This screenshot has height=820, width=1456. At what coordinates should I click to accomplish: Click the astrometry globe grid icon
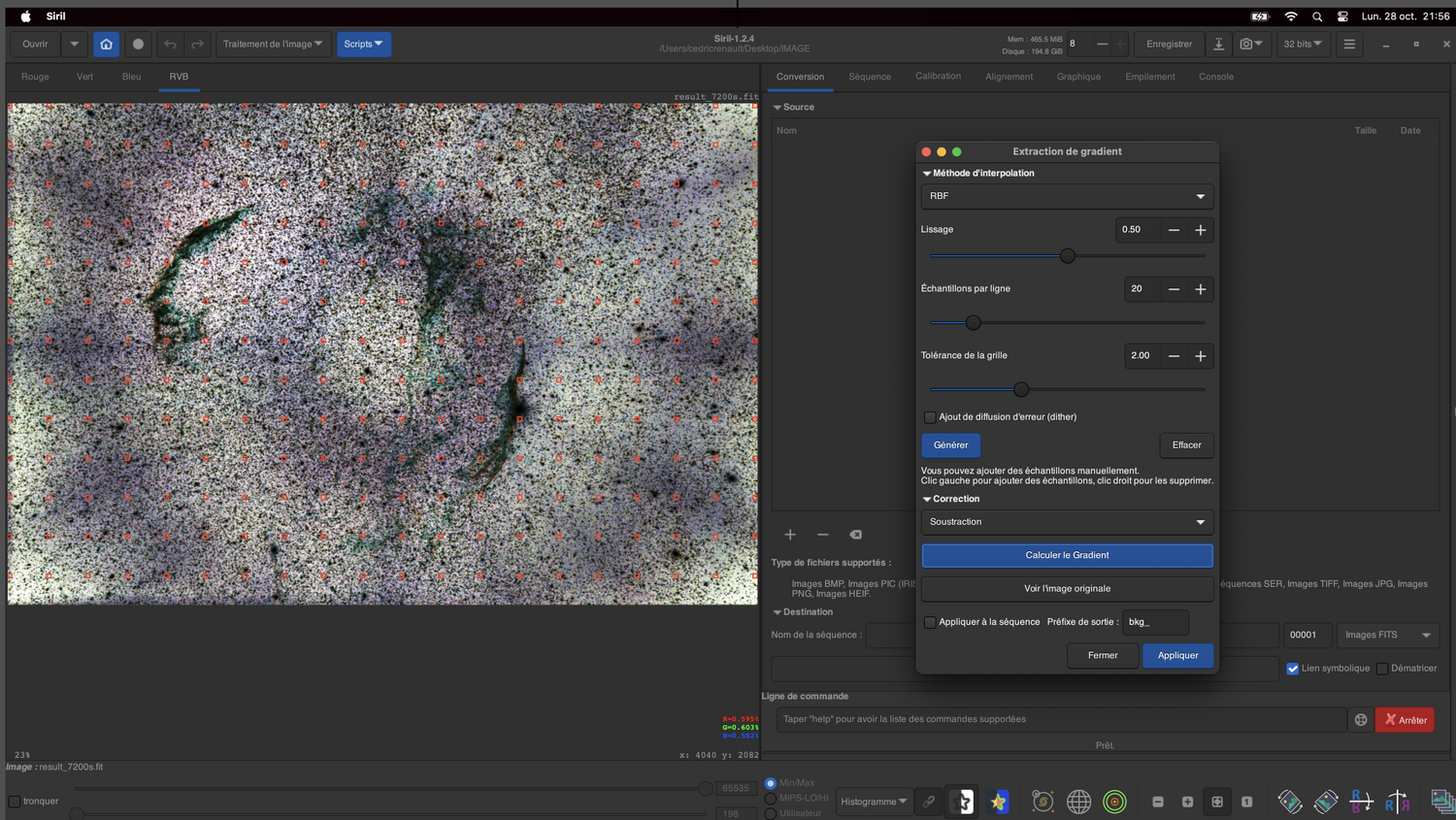tap(1078, 802)
